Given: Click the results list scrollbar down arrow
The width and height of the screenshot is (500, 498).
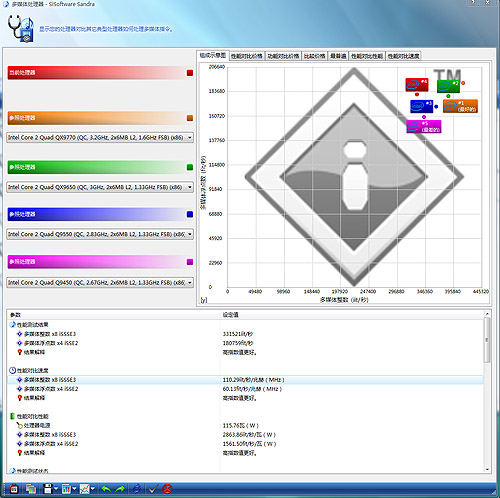Looking at the screenshot, I should click(x=487, y=469).
